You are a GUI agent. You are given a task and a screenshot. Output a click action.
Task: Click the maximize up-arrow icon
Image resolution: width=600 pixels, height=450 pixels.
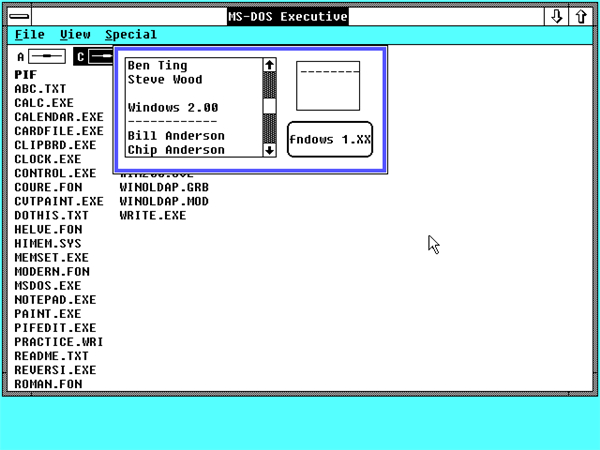pyautogui.click(x=581, y=16)
